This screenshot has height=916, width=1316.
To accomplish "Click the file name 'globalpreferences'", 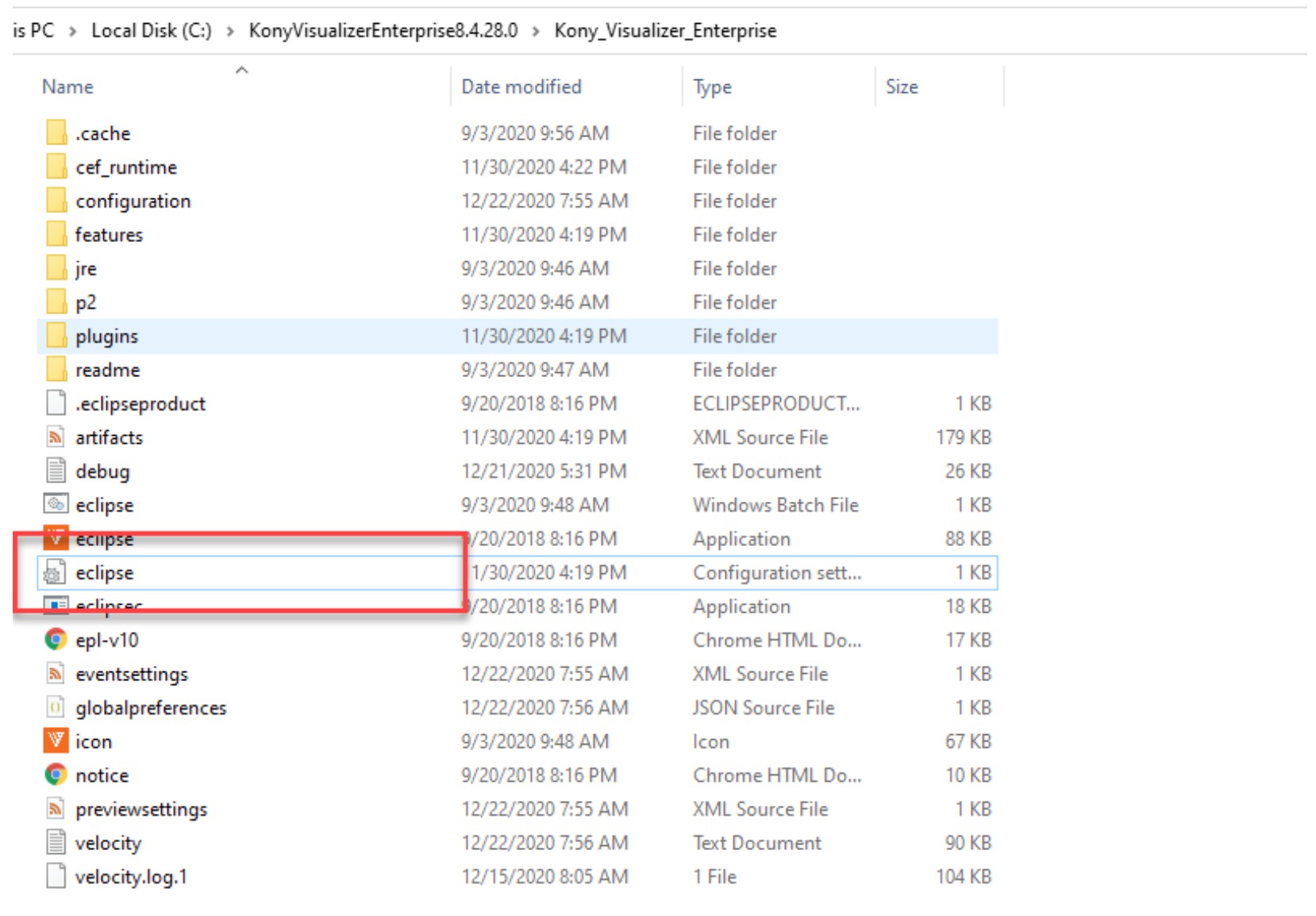I will point(151,707).
